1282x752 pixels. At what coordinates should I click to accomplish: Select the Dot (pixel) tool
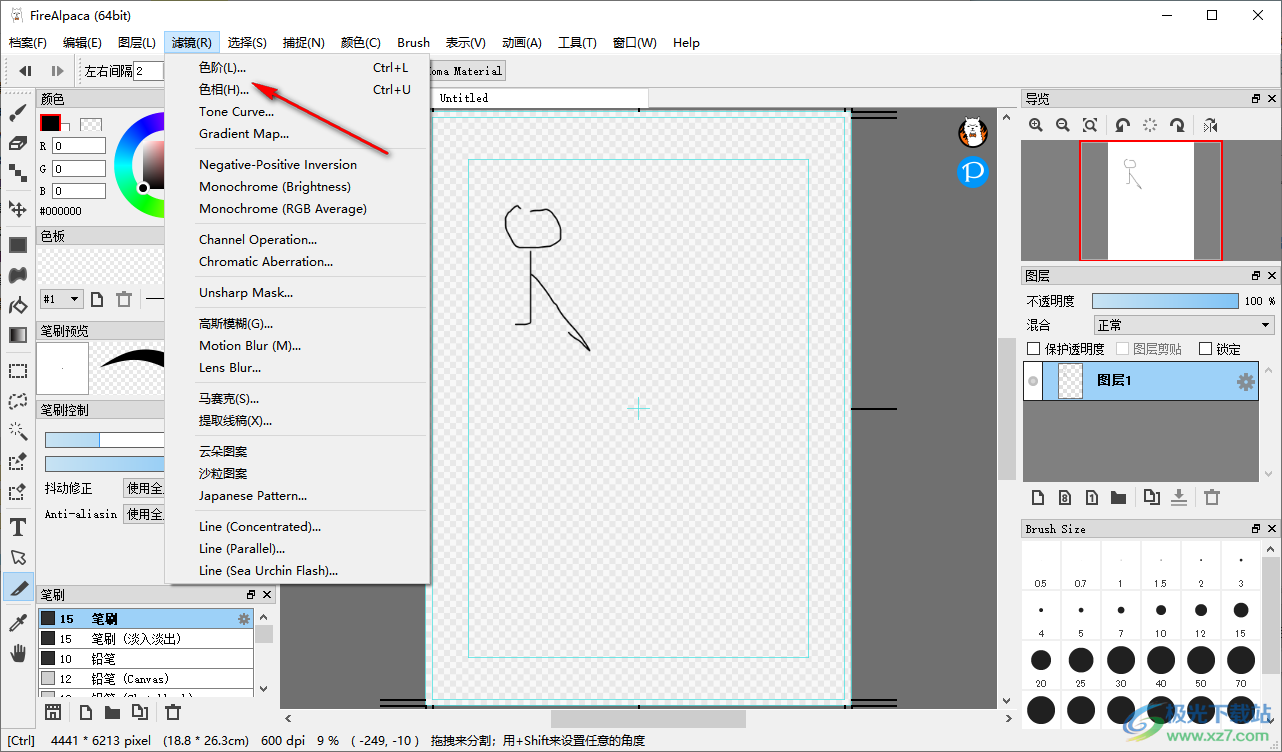tap(18, 173)
